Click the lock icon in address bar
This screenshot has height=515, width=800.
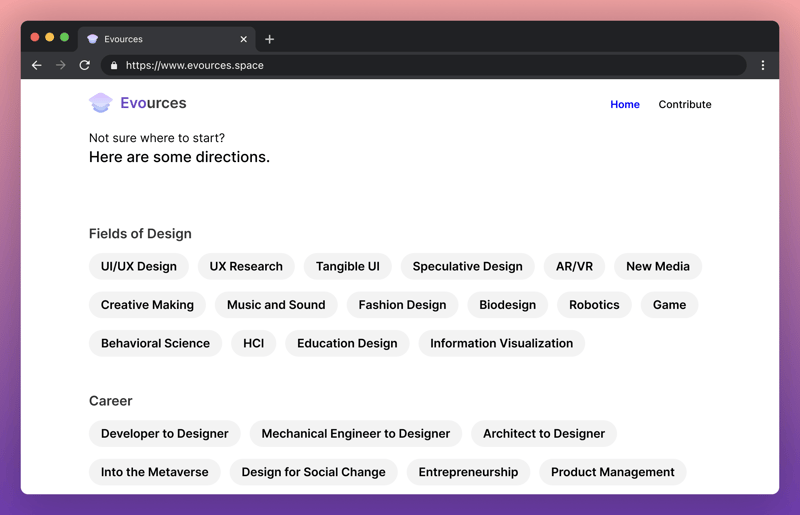coord(114,66)
